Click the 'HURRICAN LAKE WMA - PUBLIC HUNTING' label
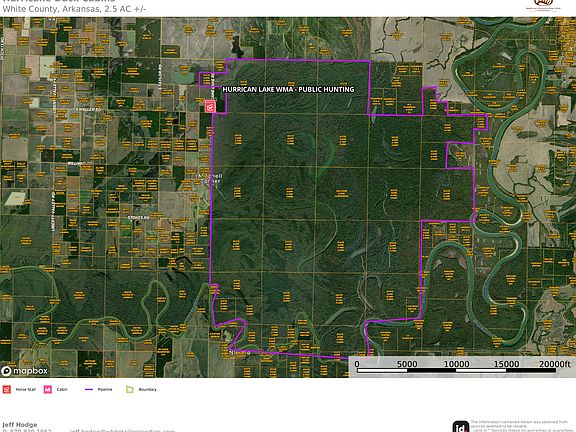Image resolution: width=576 pixels, height=432 pixels. (288, 89)
